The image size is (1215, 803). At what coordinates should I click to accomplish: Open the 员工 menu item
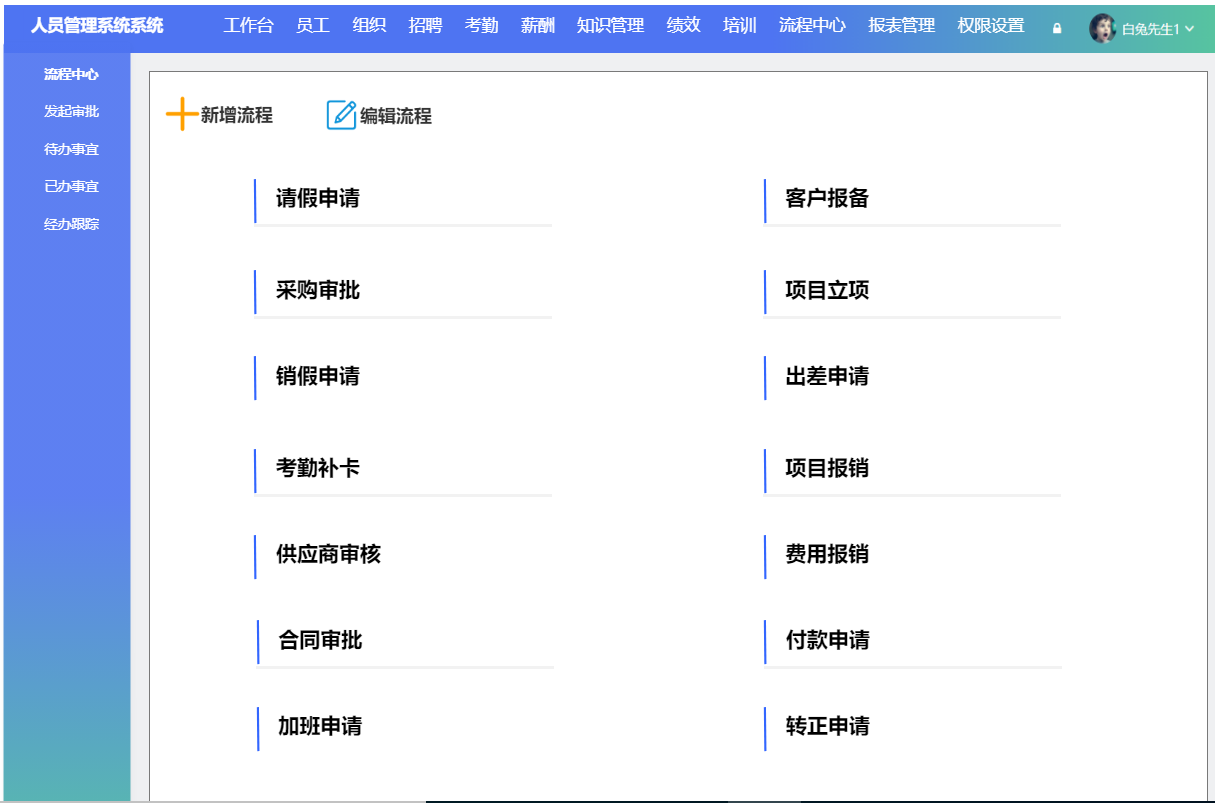313,25
